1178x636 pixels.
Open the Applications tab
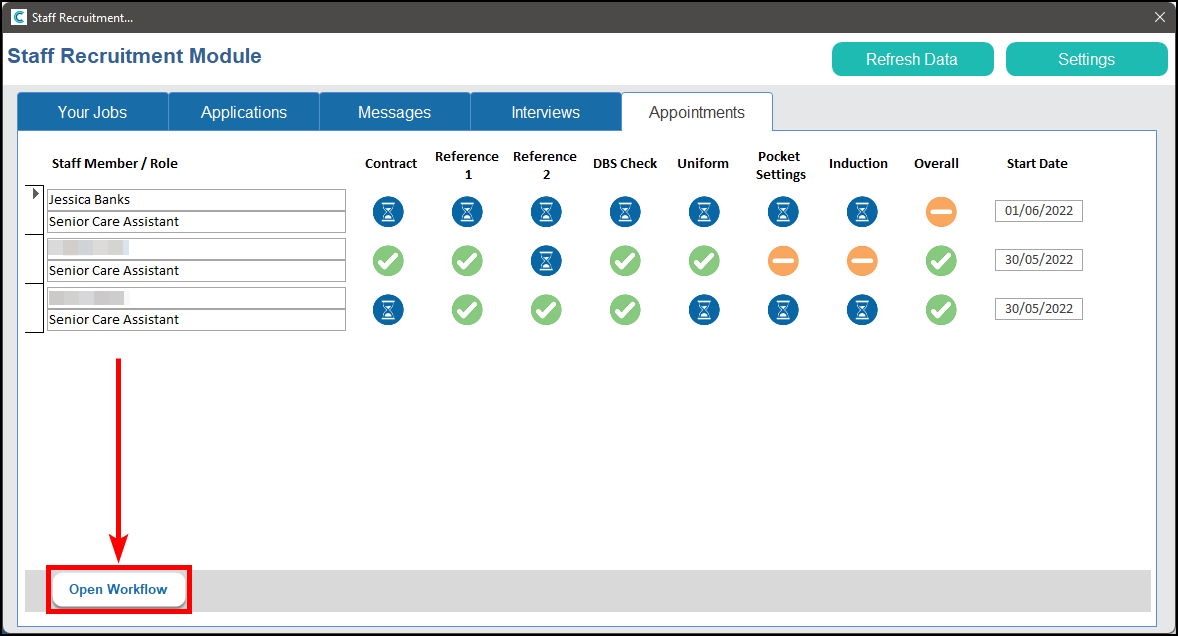click(x=244, y=112)
